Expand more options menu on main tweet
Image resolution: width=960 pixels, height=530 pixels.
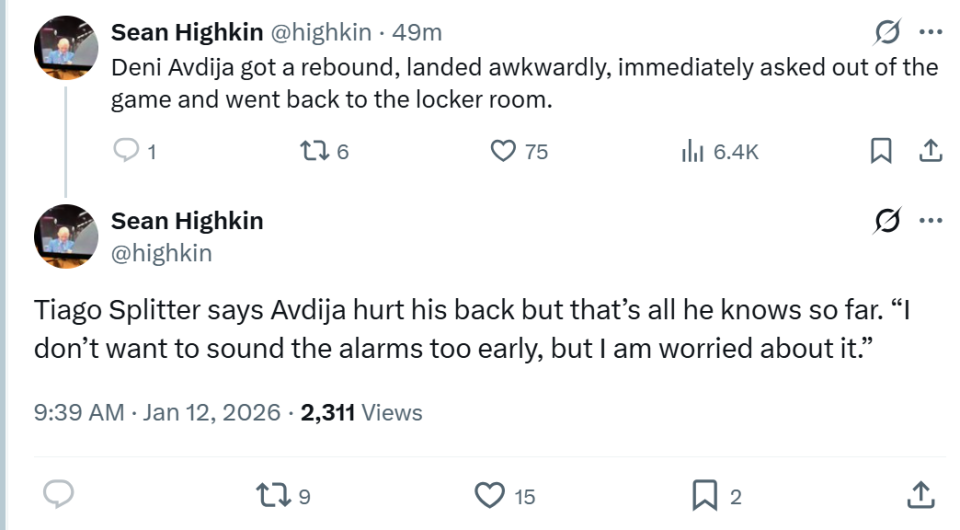930,220
